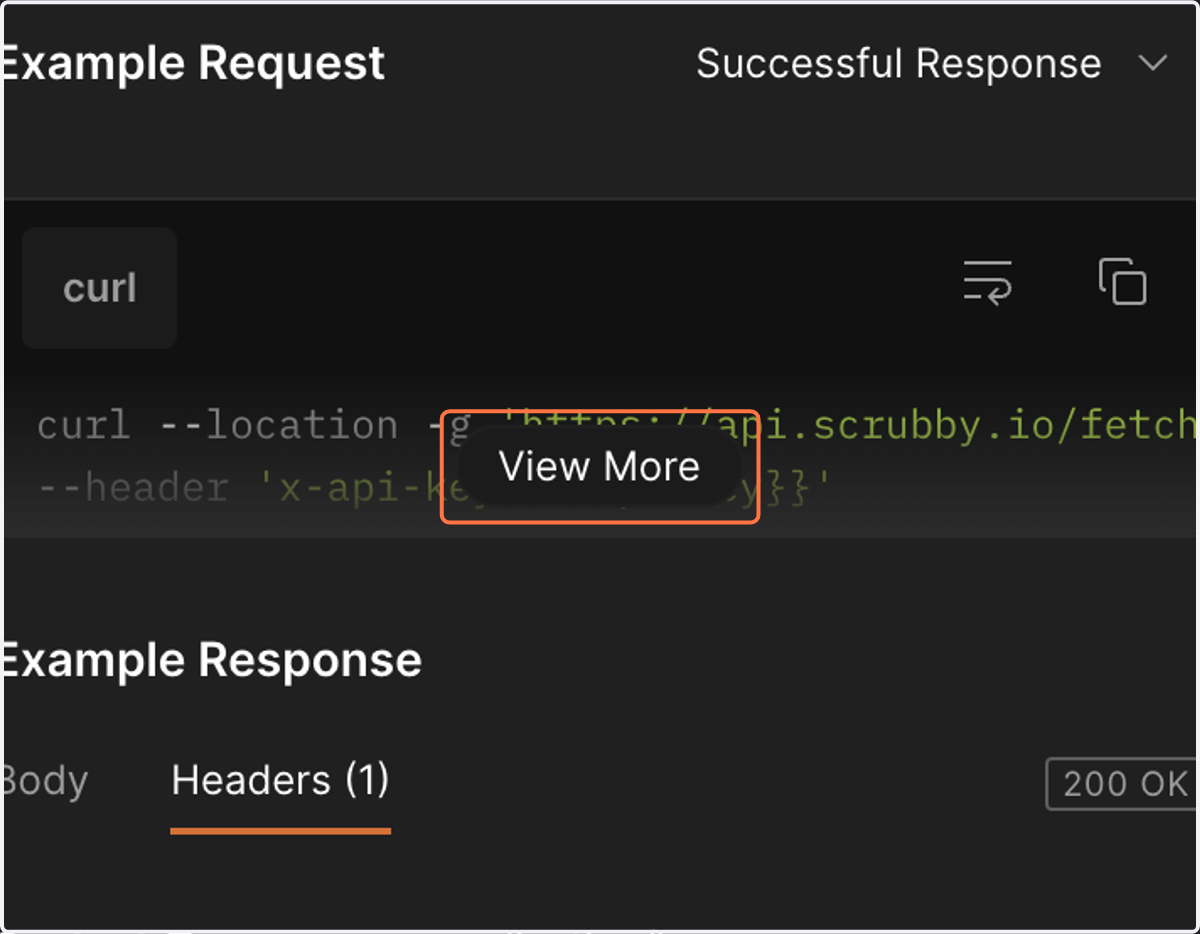This screenshot has height=934, width=1200.
Task: Copy the curl snippet to clipboard
Action: (1122, 281)
